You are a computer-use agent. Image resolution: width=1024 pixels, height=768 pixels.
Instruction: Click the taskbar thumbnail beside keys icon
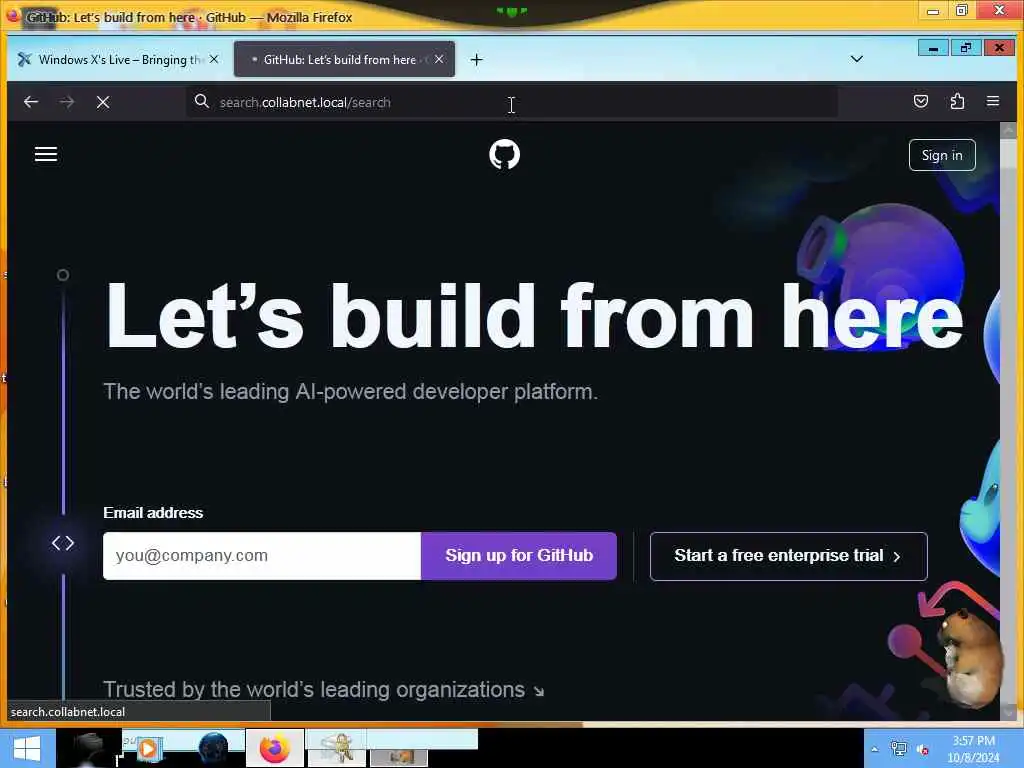(x=398, y=757)
